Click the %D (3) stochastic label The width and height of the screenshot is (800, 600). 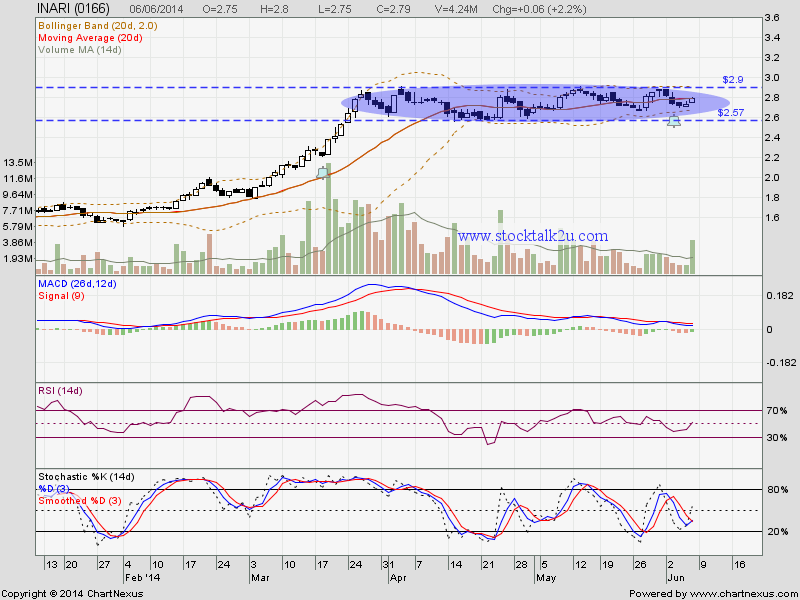54,489
